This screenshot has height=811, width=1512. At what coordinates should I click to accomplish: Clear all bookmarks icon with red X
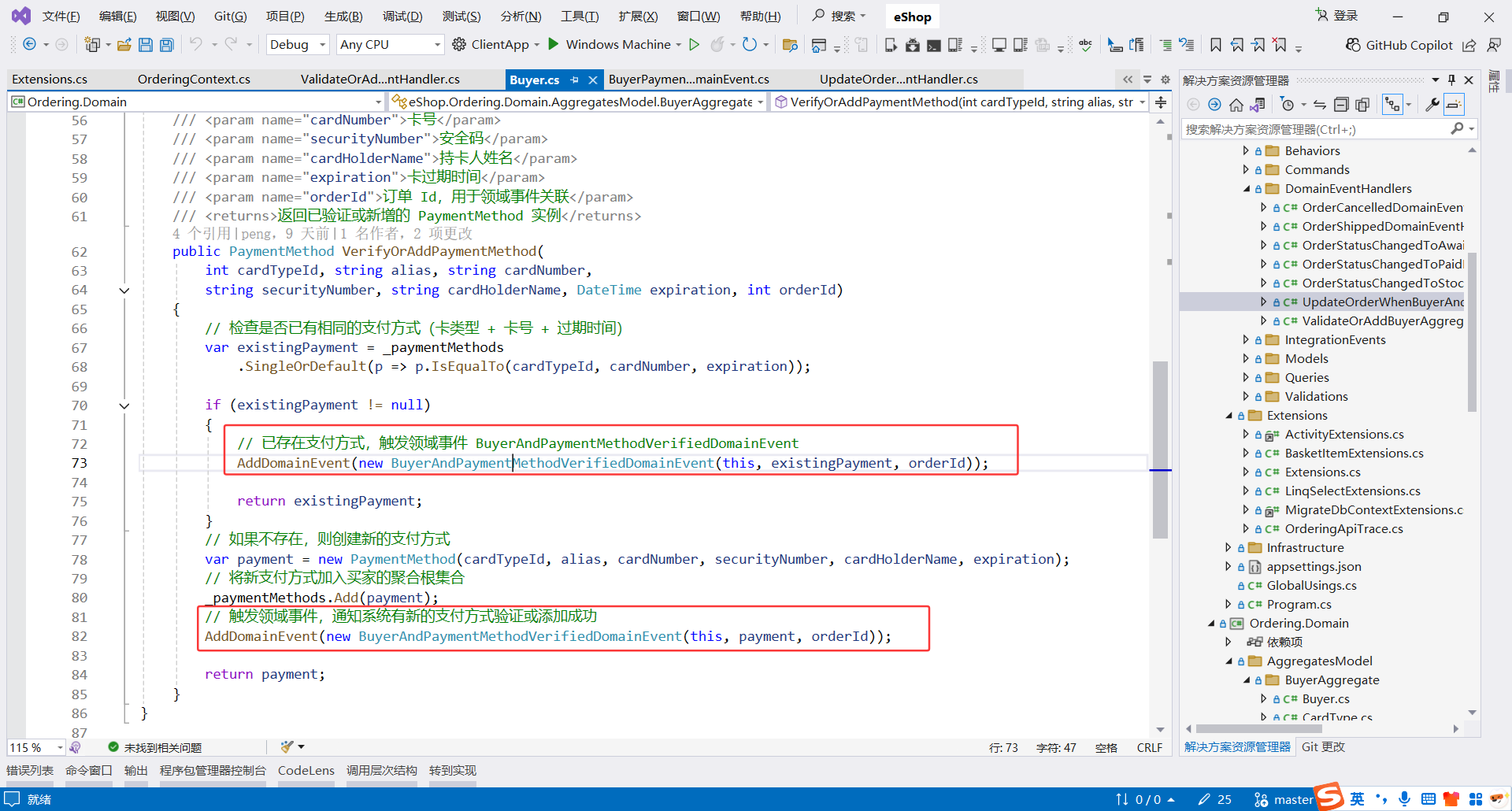click(x=1280, y=45)
